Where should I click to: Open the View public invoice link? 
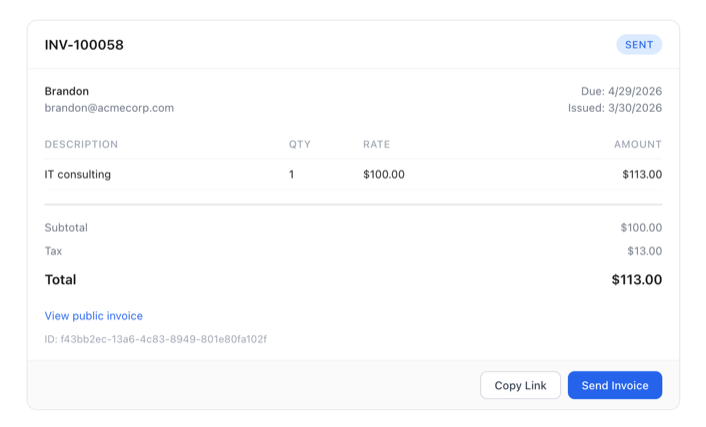(94, 316)
